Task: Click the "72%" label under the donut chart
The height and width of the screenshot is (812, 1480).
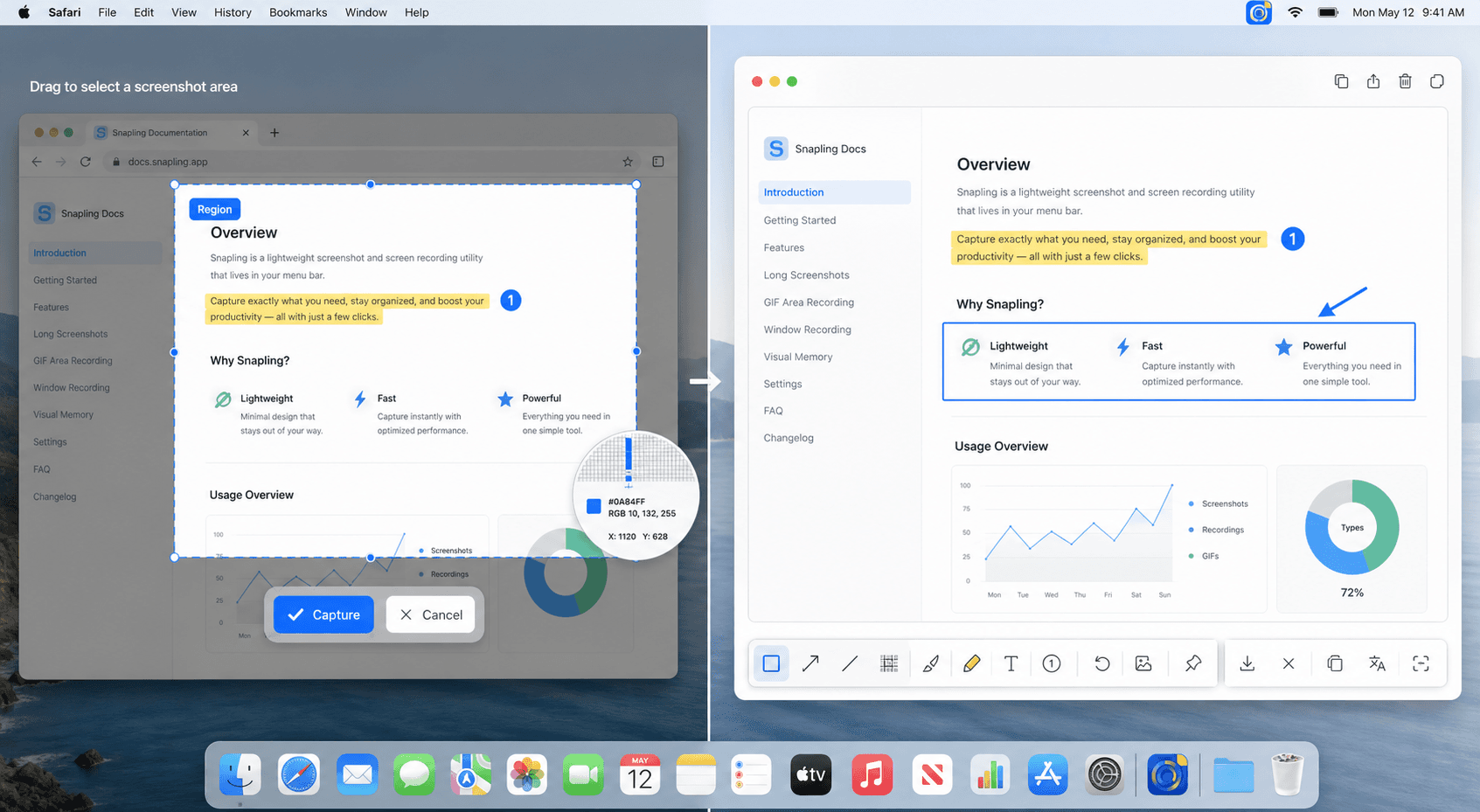Action: coord(1352,593)
